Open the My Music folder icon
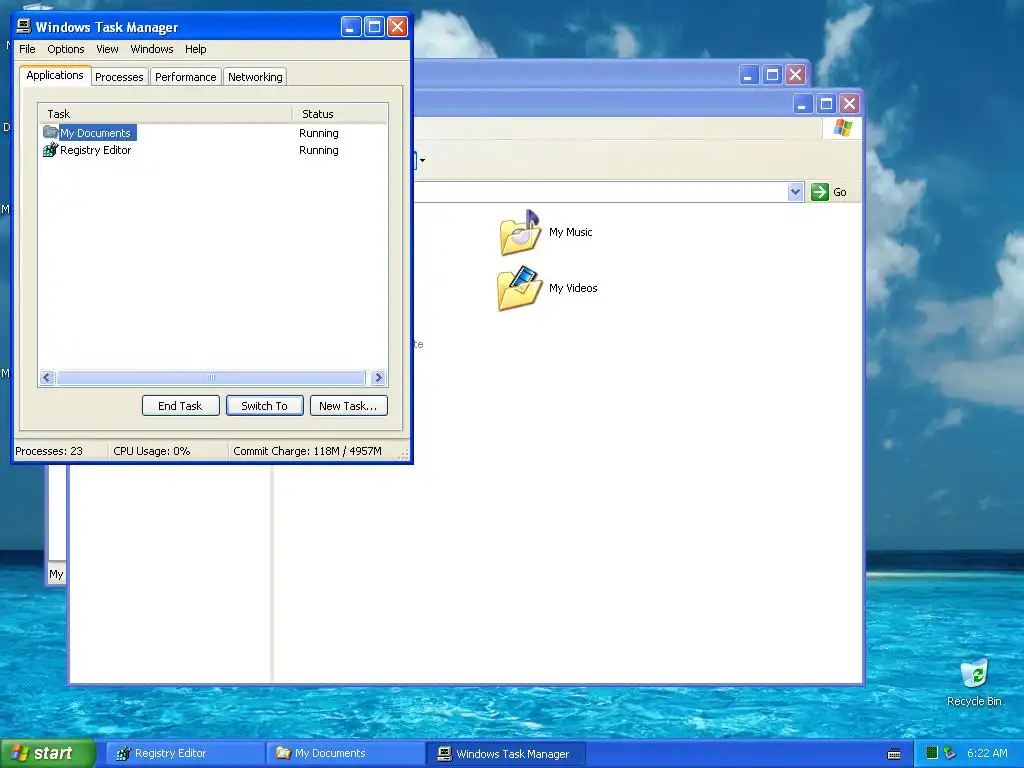Viewport: 1024px width, 768px height. (520, 232)
